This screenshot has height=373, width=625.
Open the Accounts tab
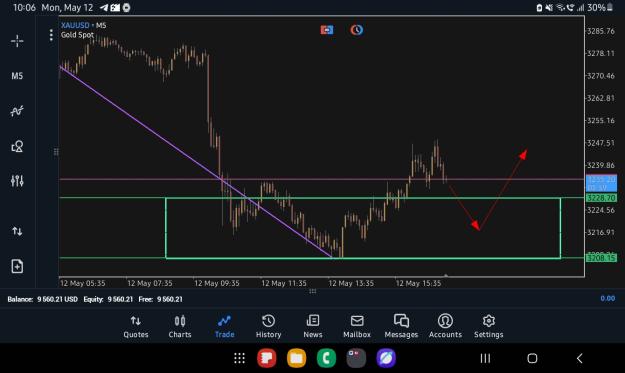[x=445, y=327]
